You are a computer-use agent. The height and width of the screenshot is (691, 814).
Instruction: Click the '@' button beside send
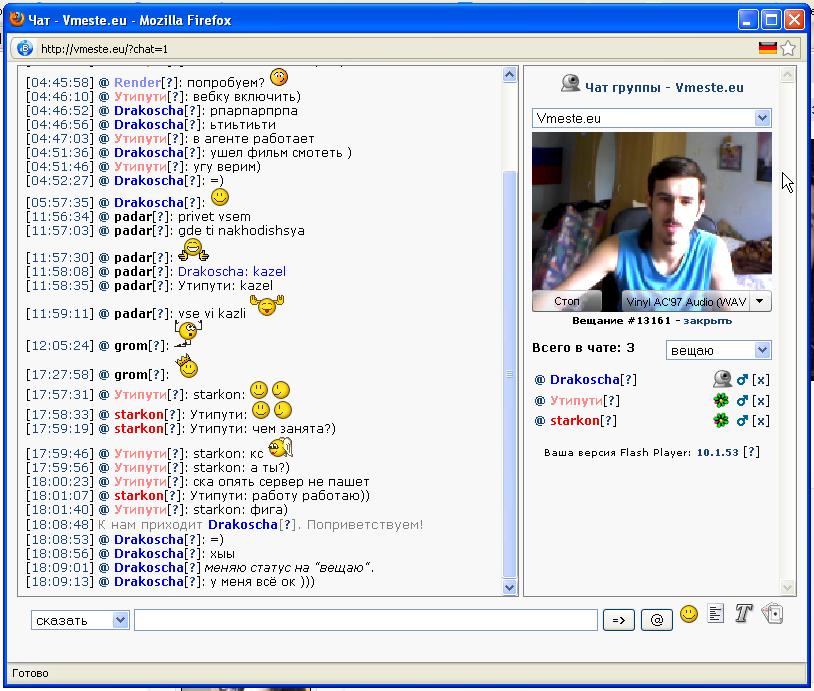[x=656, y=620]
